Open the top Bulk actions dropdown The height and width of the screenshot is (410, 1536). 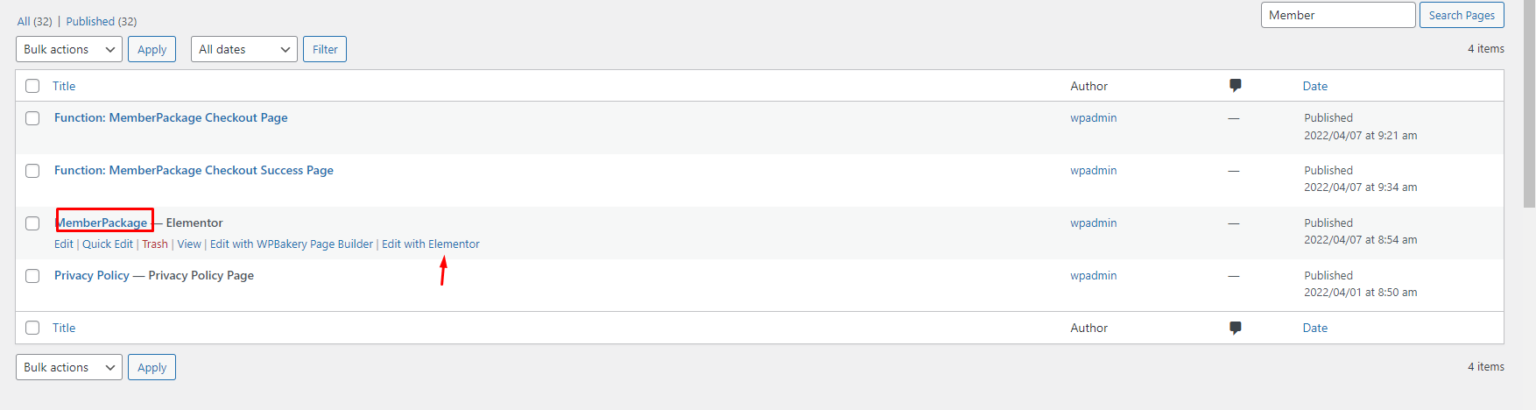click(69, 49)
